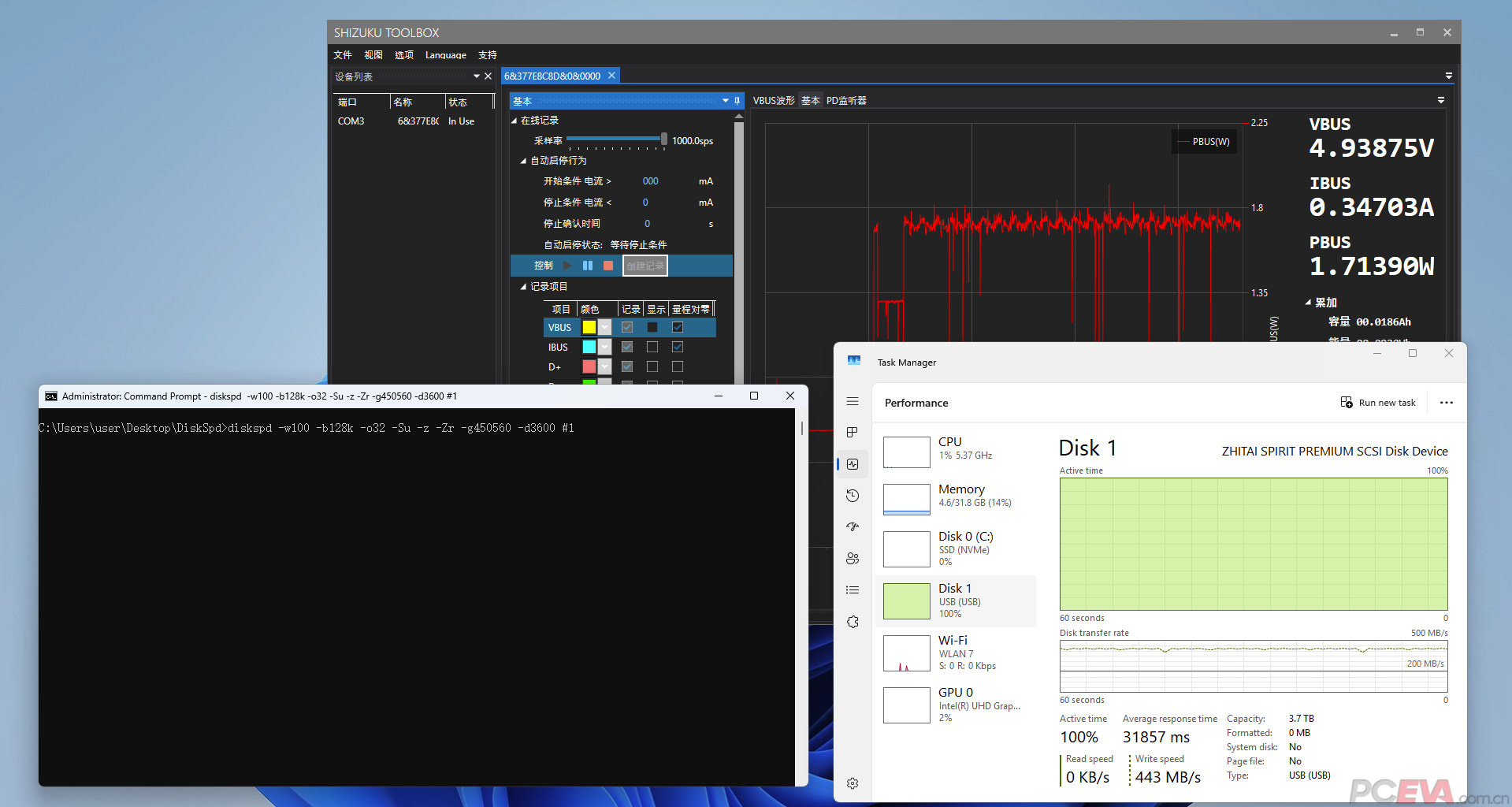Click the sampling rate slider handle
This screenshot has height=807, width=1512.
663,139
